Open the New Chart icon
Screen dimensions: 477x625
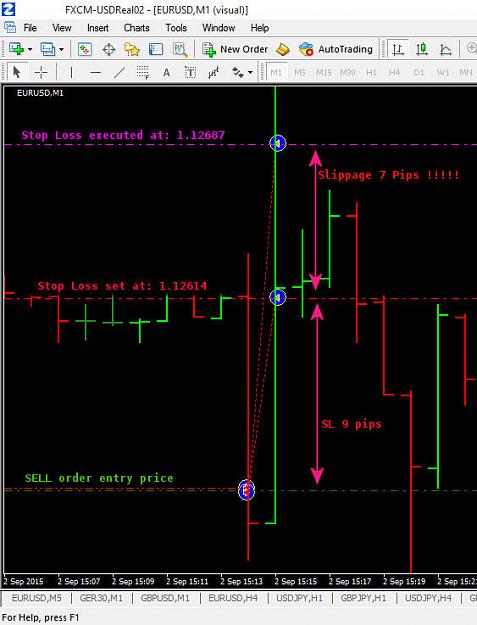[x=16, y=49]
